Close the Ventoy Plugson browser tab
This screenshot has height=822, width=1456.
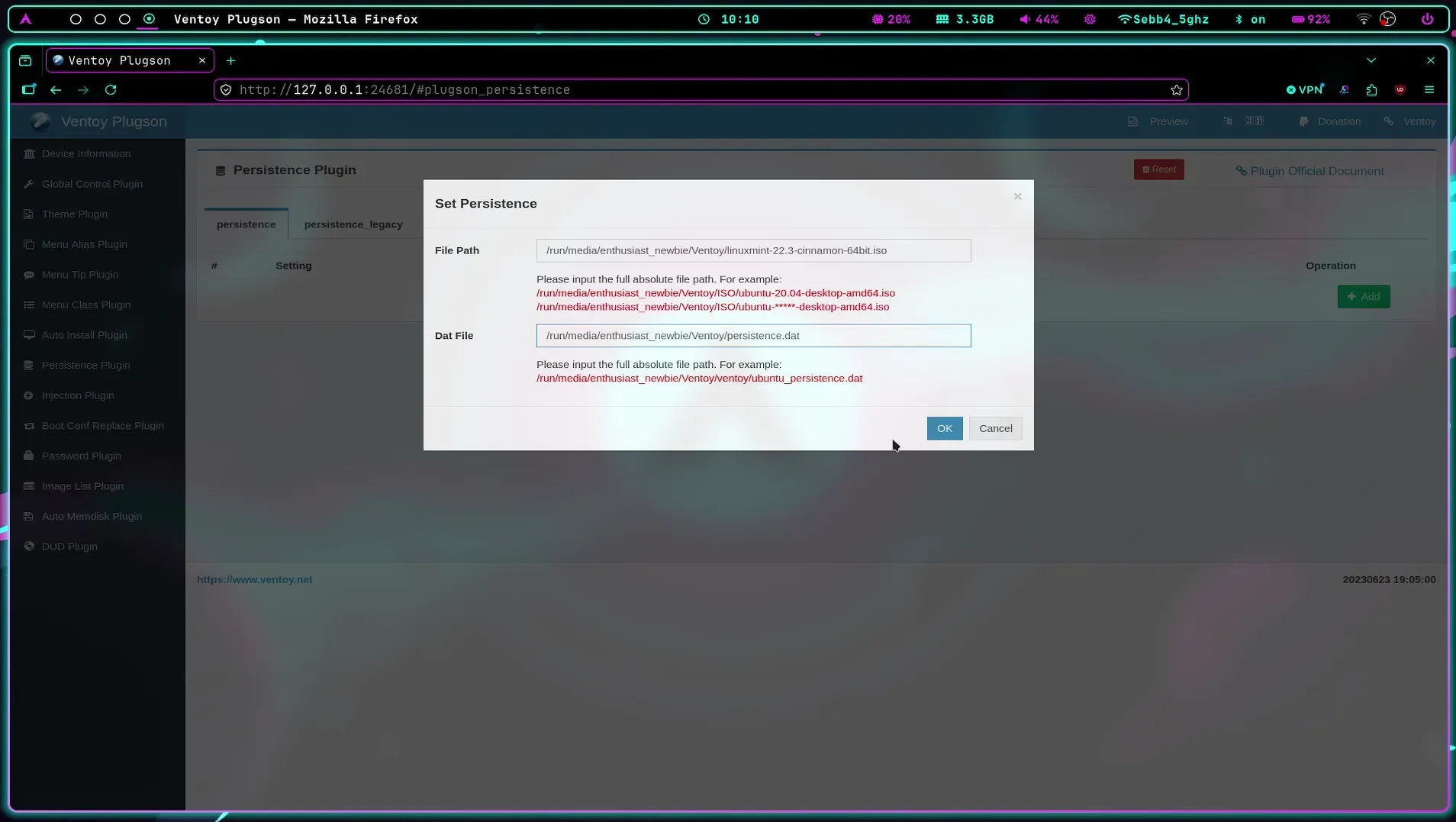(202, 60)
